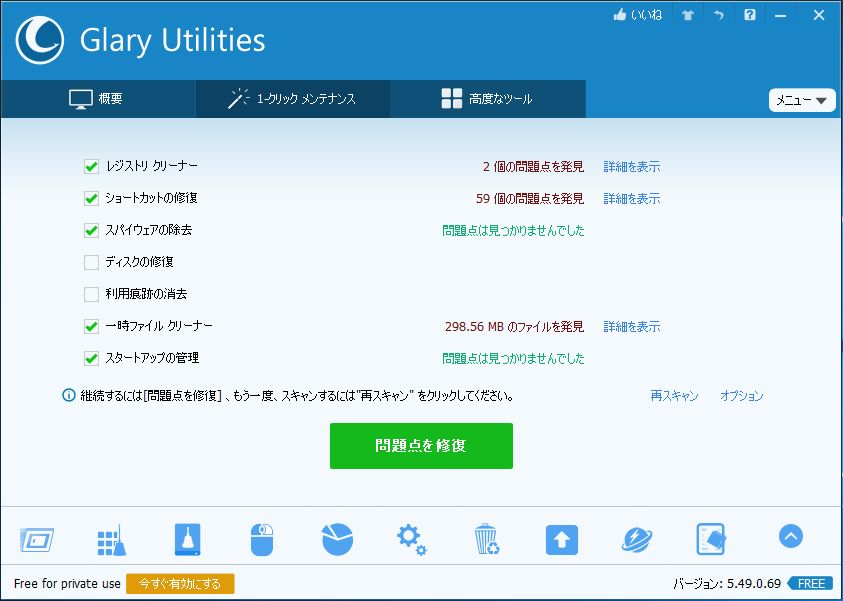Open the メニュー dropdown
This screenshot has width=843, height=601.
point(801,100)
